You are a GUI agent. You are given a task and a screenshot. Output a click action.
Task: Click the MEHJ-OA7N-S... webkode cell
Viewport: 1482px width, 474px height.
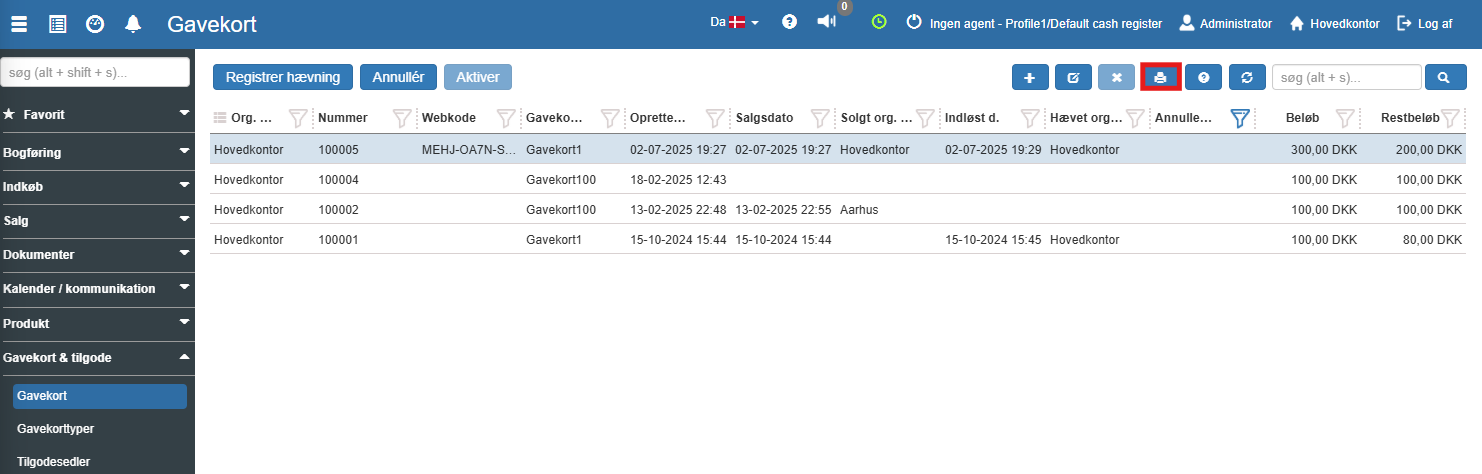click(x=469, y=150)
